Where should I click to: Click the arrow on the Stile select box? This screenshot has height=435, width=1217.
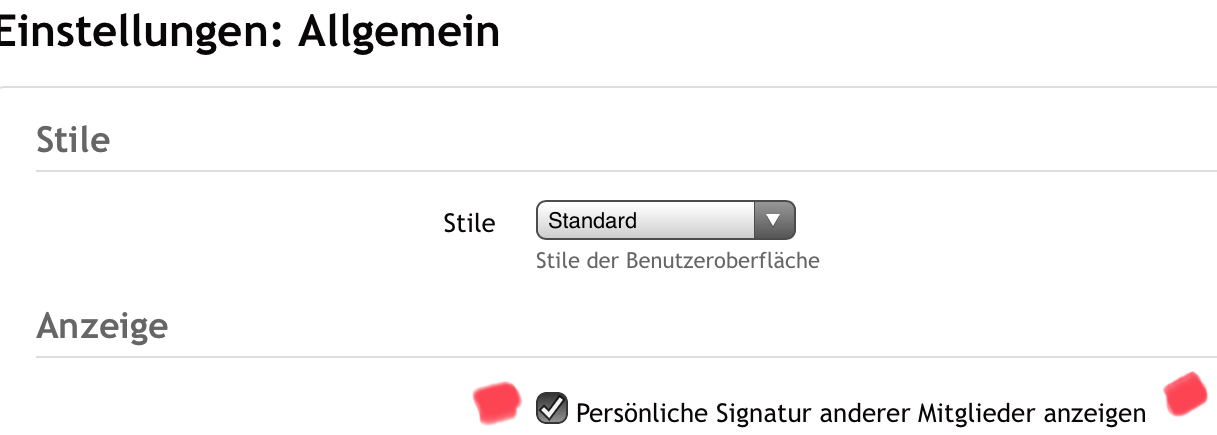[x=772, y=220]
